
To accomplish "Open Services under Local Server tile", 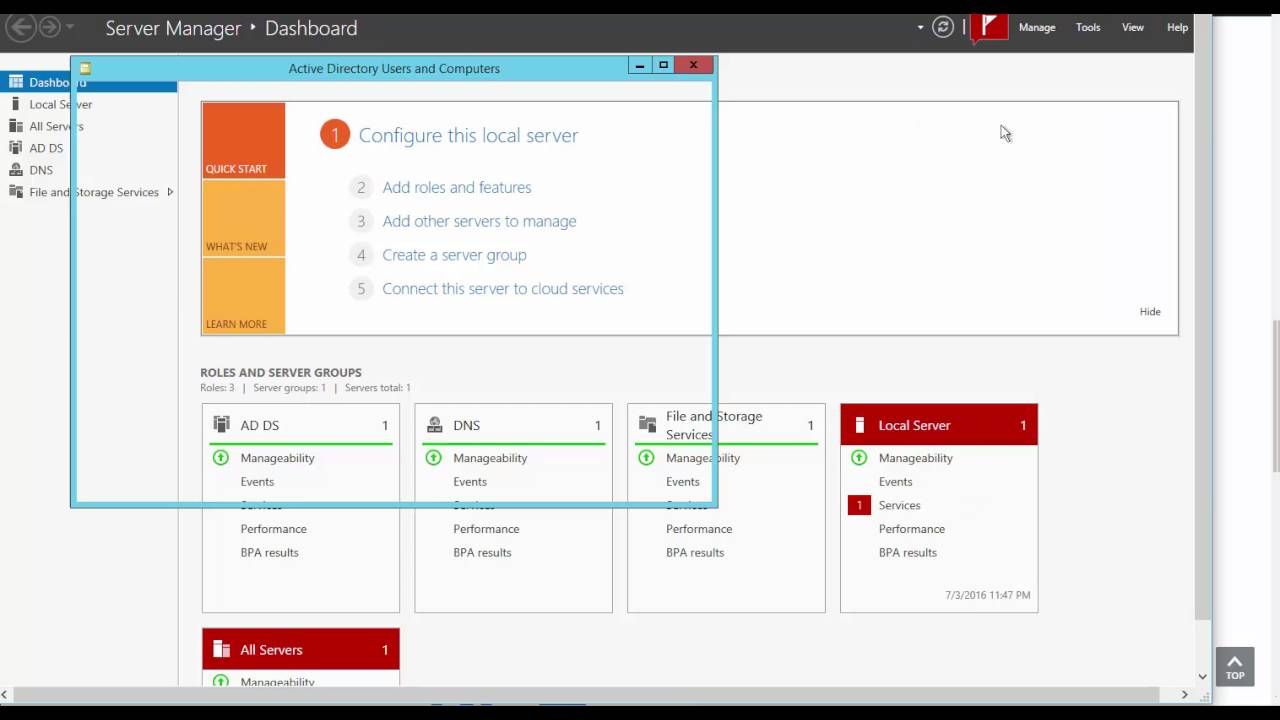I will coord(899,505).
